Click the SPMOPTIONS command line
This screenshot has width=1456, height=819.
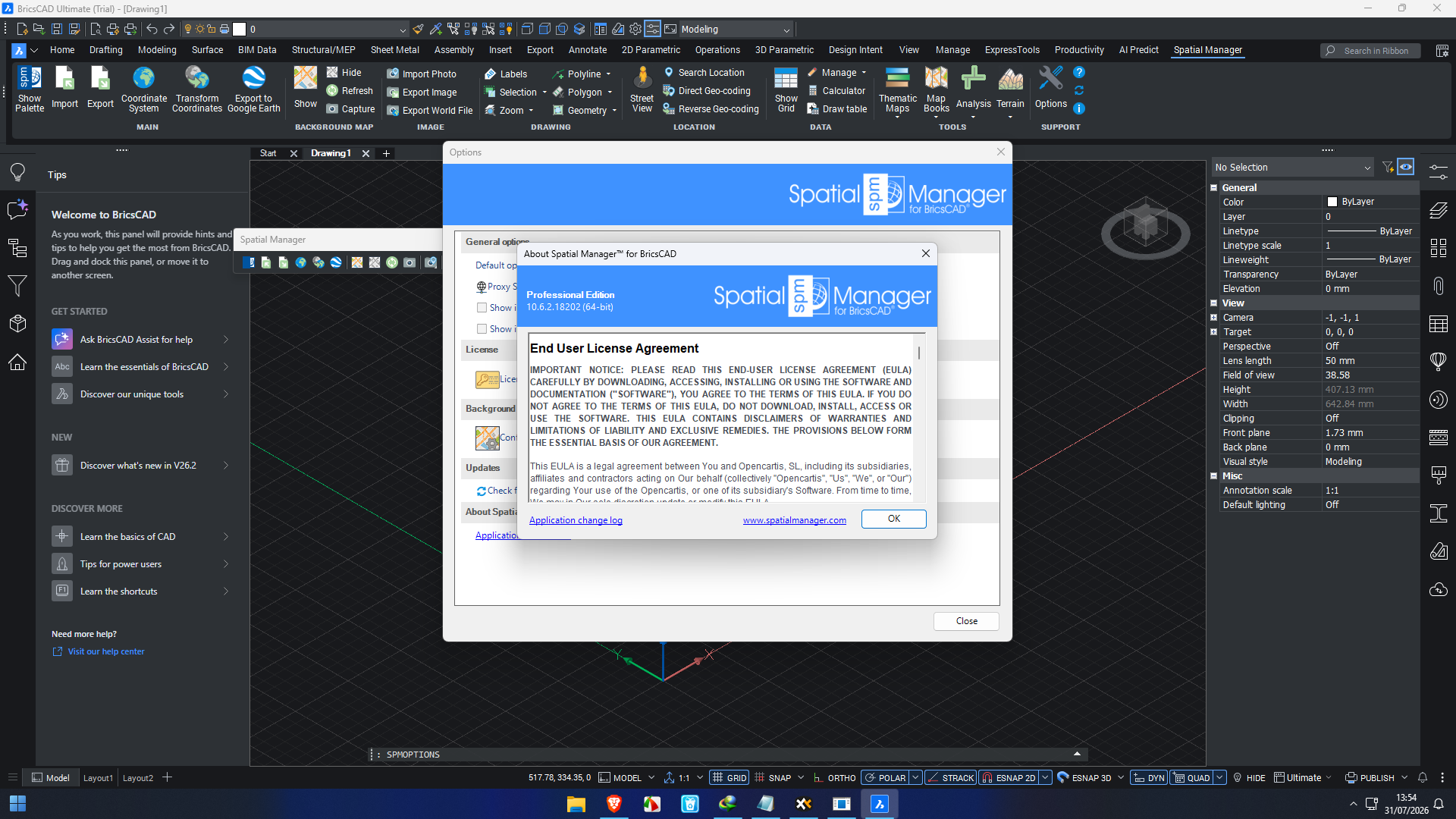pyautogui.click(x=728, y=755)
